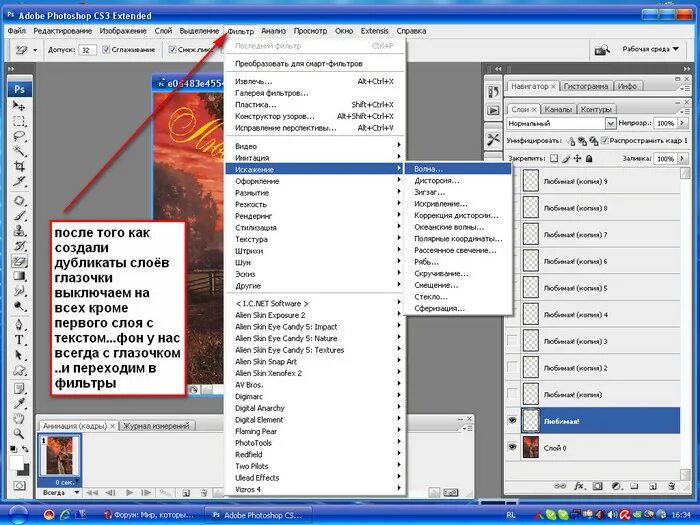
Task: Swap foreground and background colors
Action: [x=25, y=449]
